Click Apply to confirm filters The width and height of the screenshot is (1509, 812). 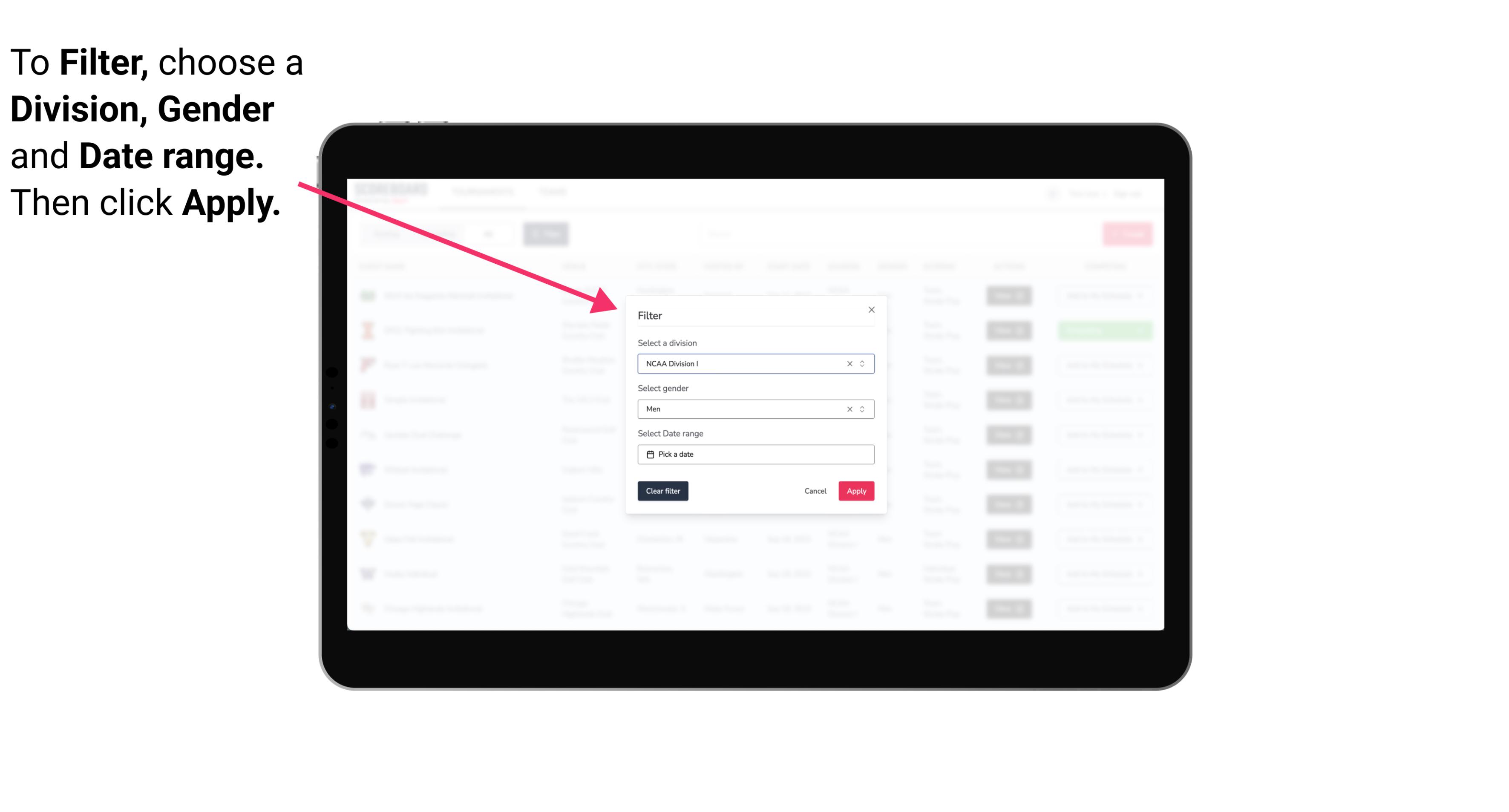pyautogui.click(x=856, y=491)
